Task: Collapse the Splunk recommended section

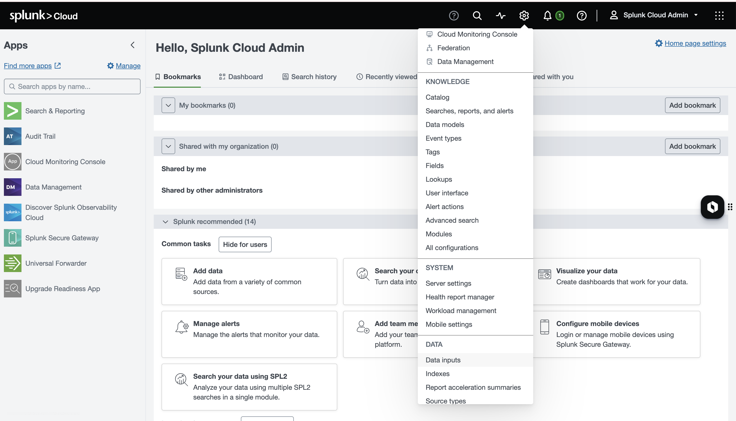Action: [165, 222]
